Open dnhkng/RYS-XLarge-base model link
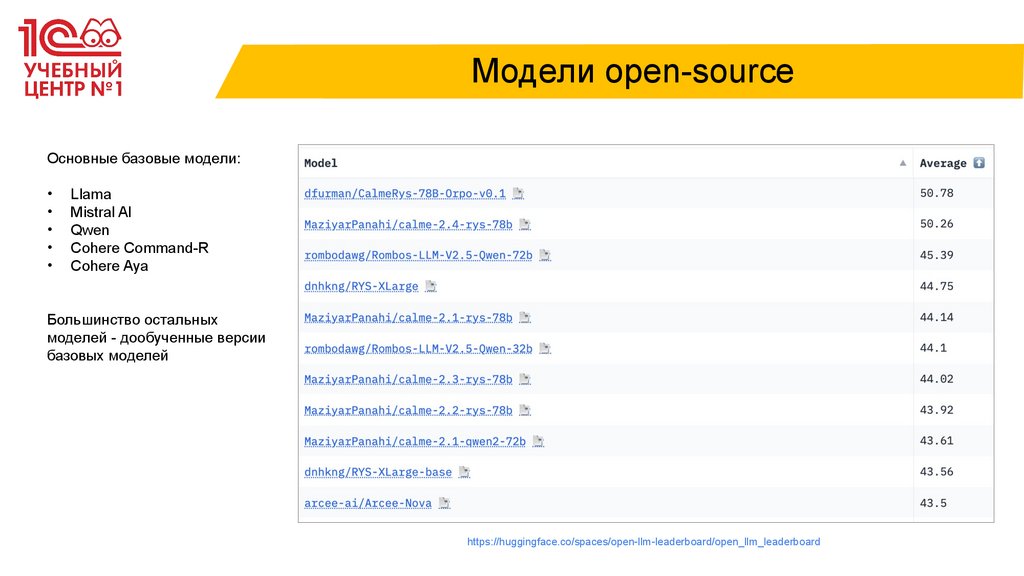 [377, 472]
